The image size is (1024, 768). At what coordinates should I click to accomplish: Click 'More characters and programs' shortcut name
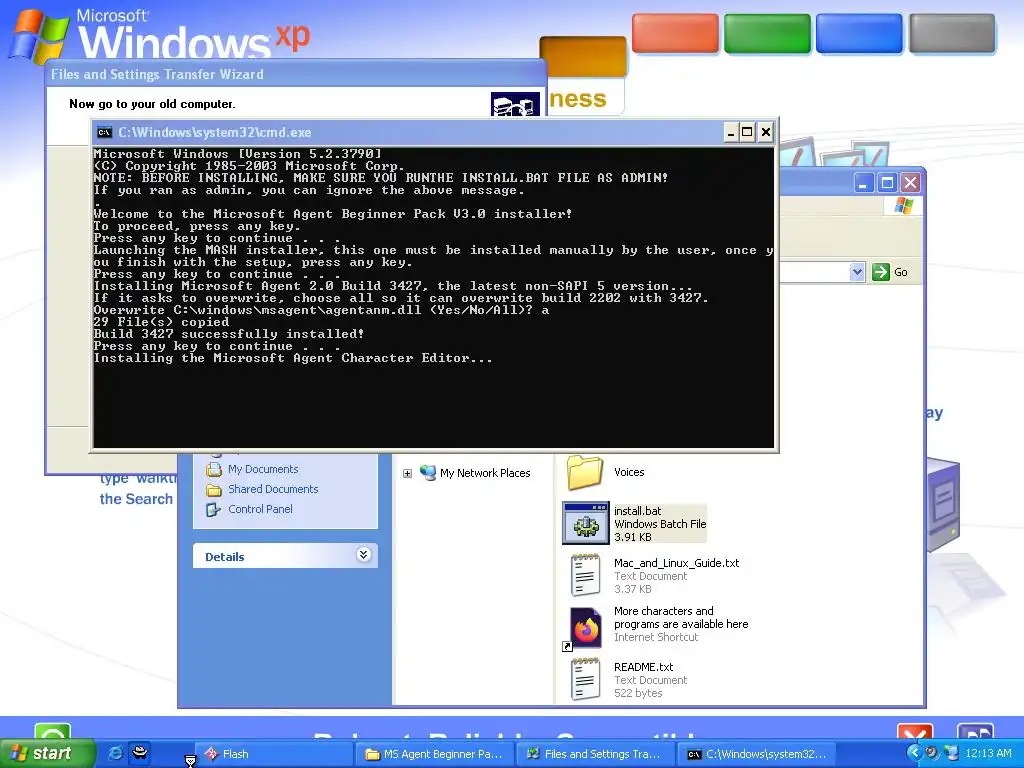pos(681,618)
